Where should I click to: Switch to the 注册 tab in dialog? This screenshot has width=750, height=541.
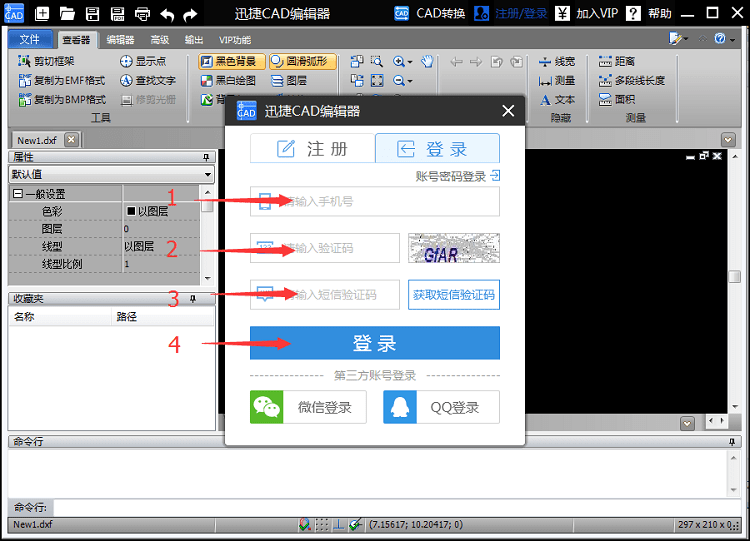[x=312, y=148]
